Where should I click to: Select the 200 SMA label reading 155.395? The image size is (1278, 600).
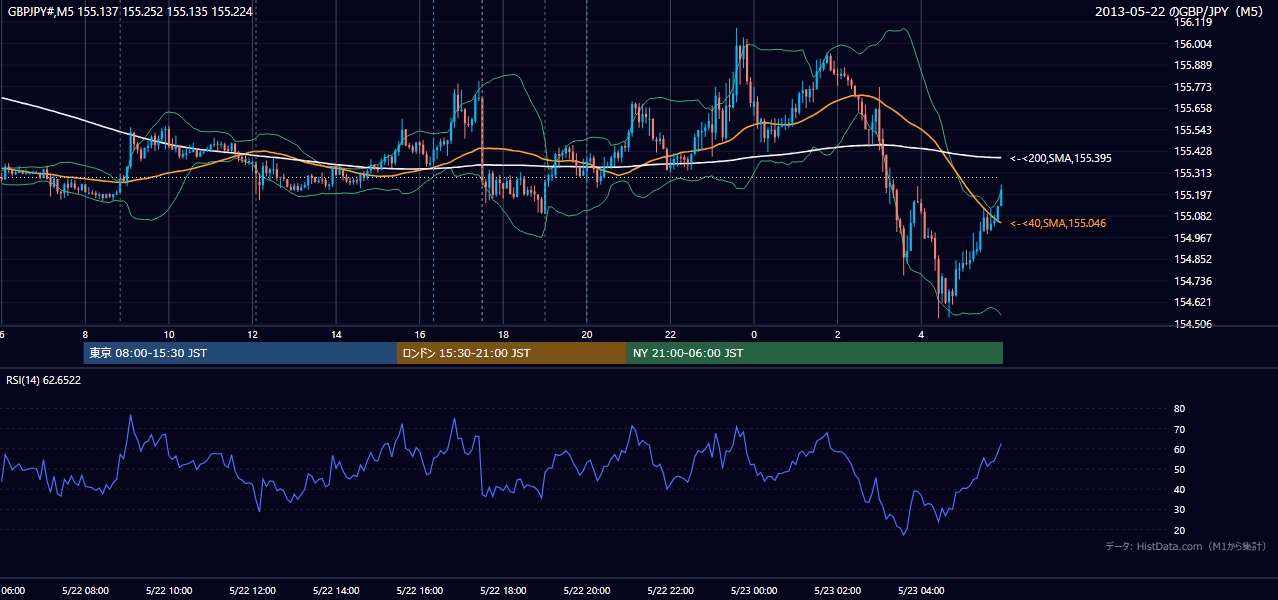pyautogui.click(x=1061, y=158)
